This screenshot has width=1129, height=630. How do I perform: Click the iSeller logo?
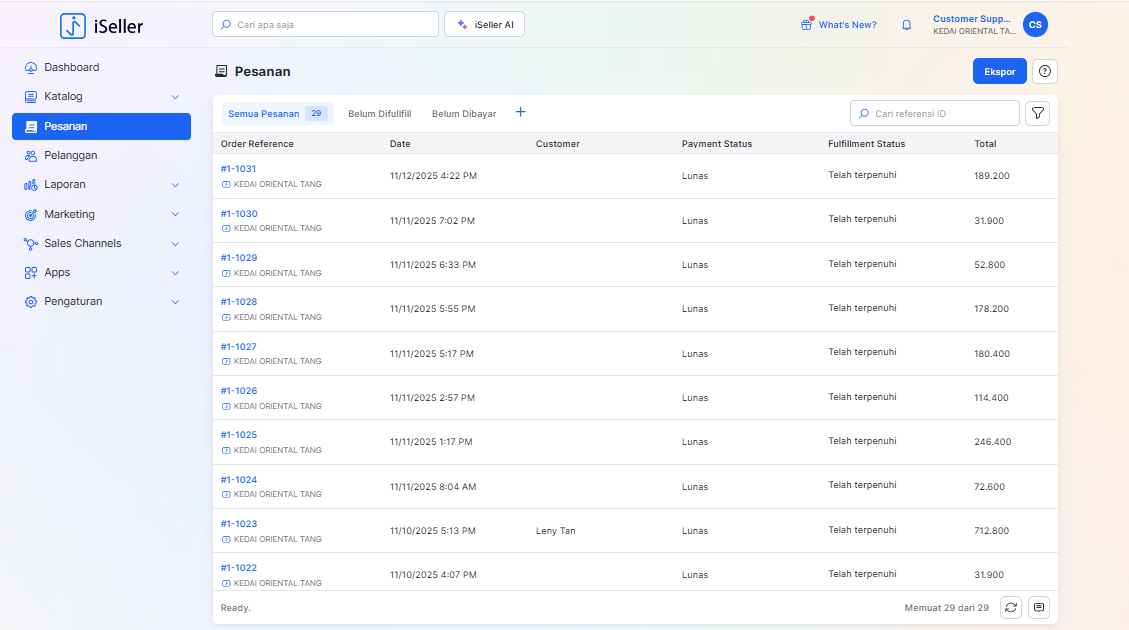click(x=101, y=26)
